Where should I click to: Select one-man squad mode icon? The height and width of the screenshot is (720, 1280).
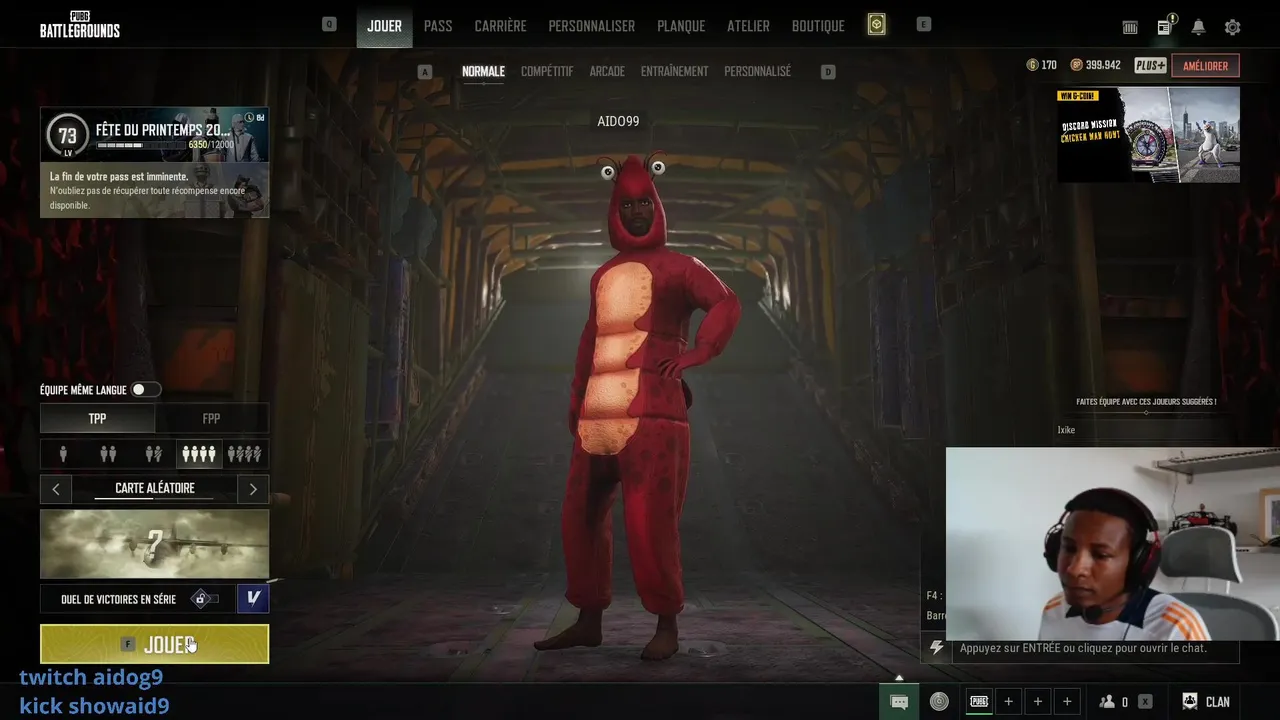tap(244, 454)
